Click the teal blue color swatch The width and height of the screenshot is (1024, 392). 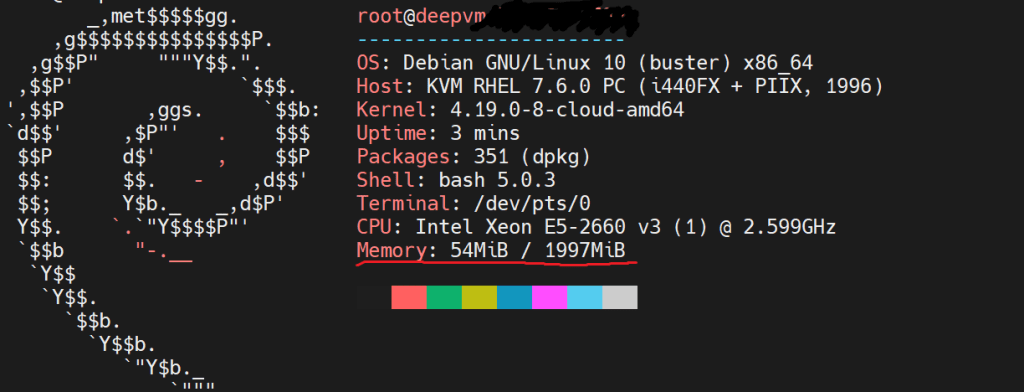pyautogui.click(x=515, y=297)
